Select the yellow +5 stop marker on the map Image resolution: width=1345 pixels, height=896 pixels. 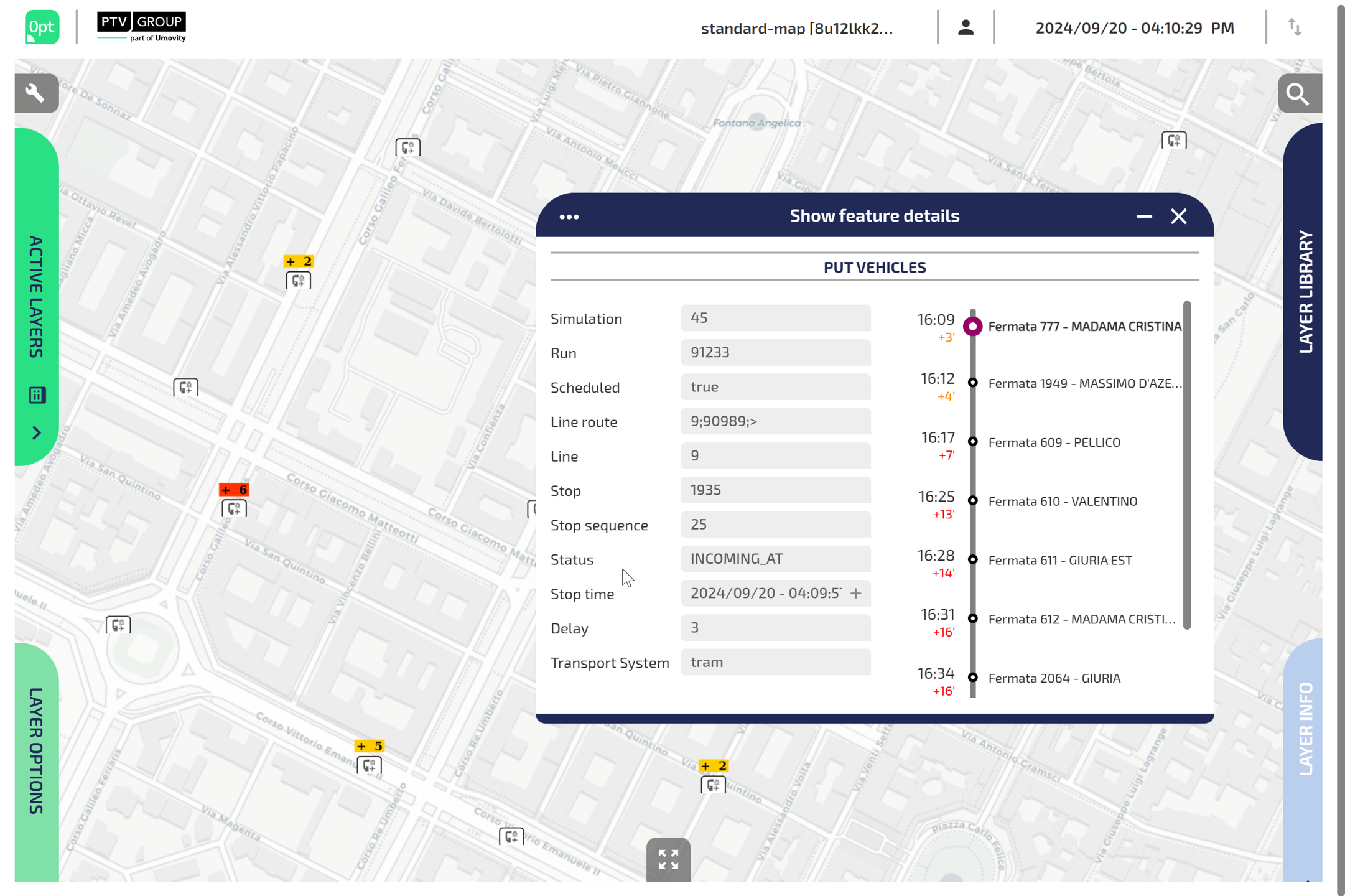click(369, 745)
